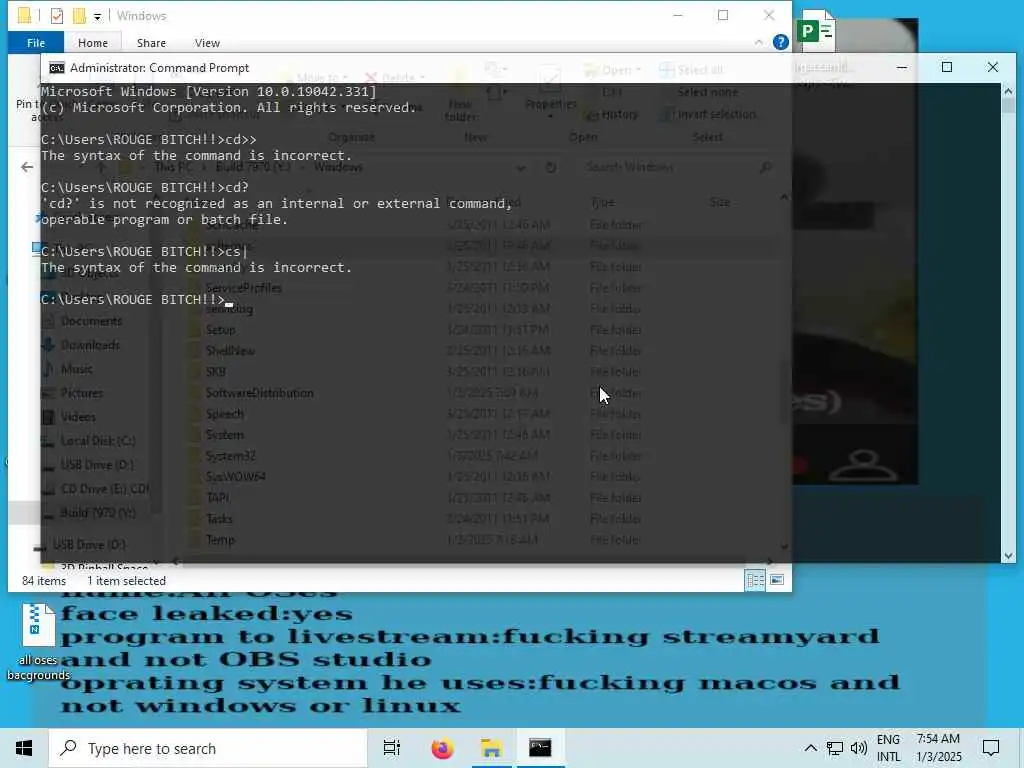
Task: Minimize the Windows Explorer window
Action: point(678,16)
